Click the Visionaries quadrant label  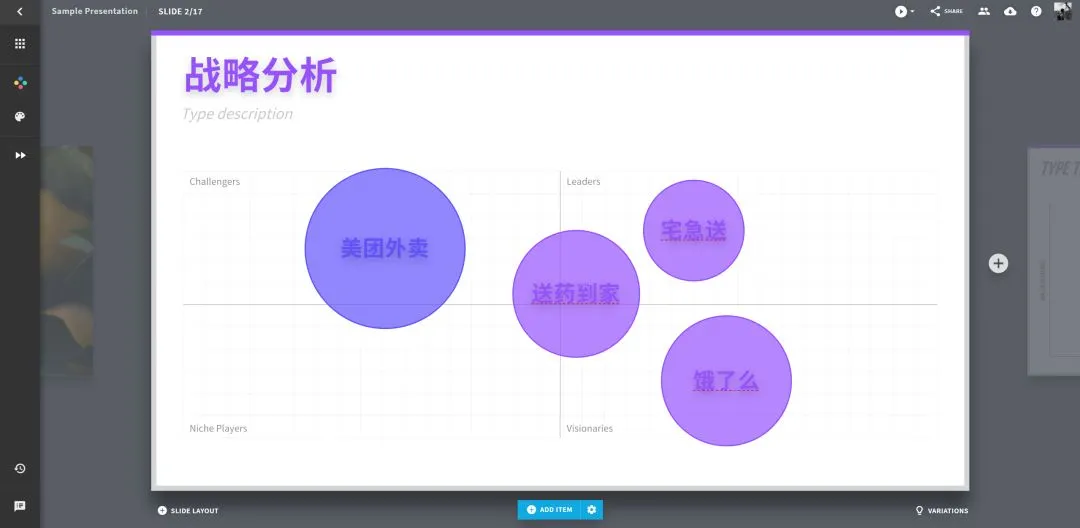click(590, 428)
